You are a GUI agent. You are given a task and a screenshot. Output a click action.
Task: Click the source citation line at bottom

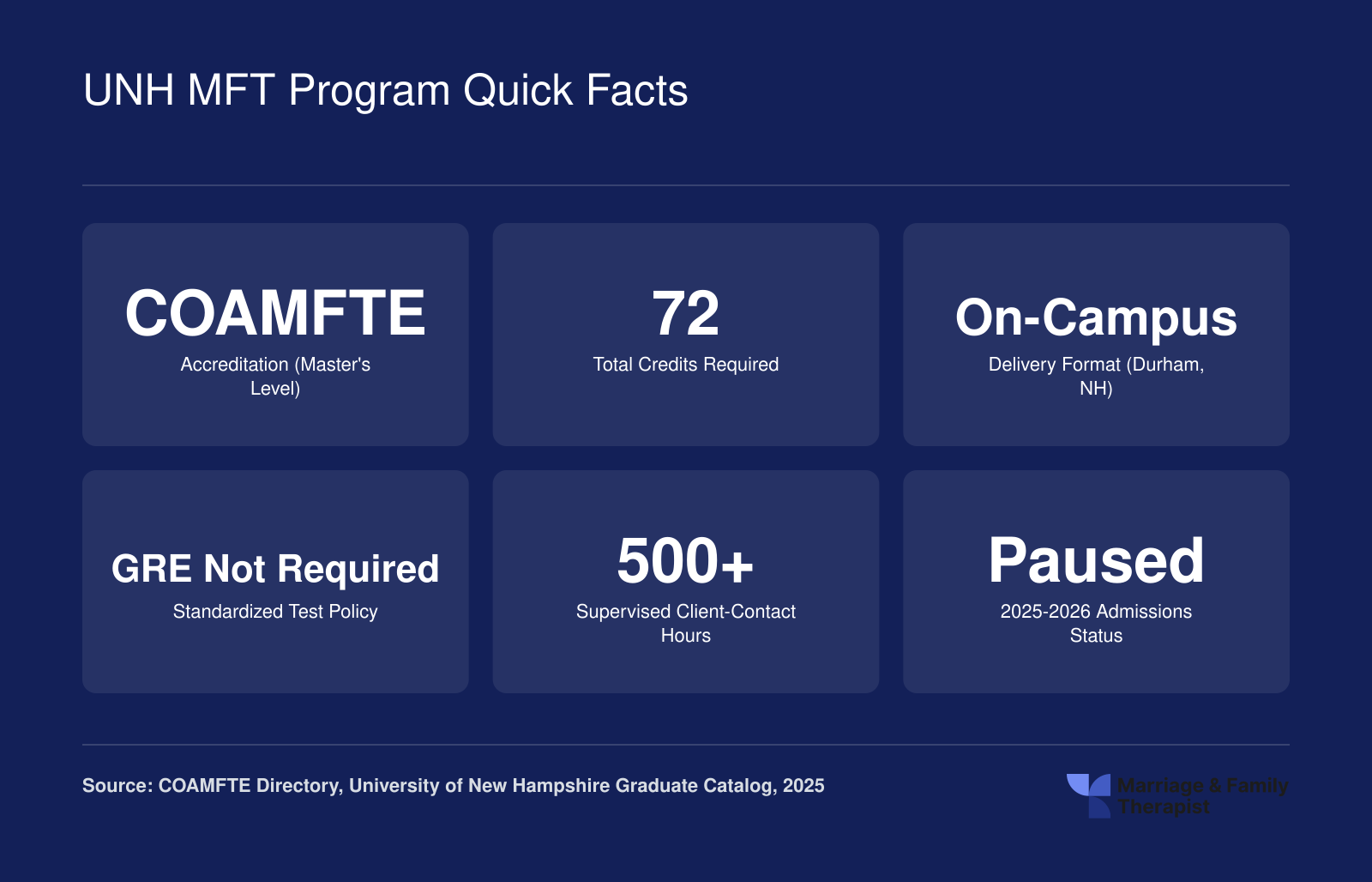pos(454,786)
